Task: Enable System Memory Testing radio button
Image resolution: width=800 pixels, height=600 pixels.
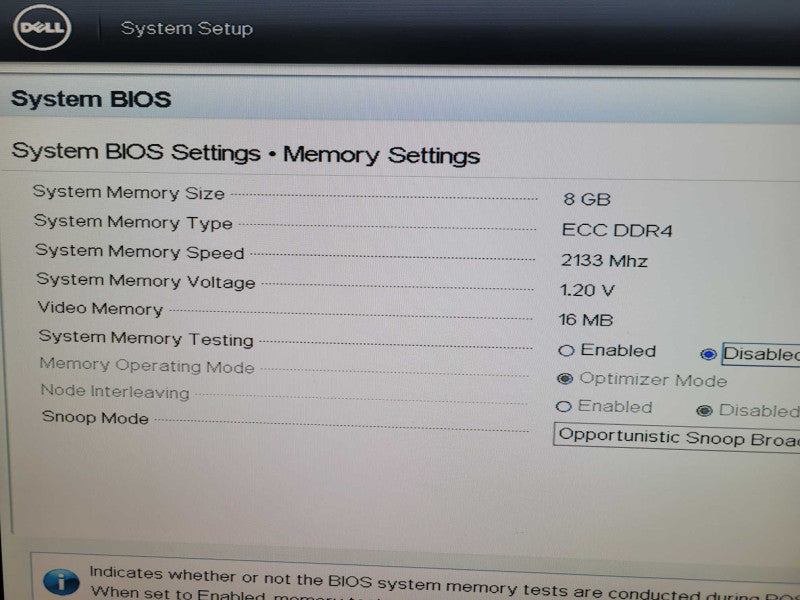Action: (566, 351)
